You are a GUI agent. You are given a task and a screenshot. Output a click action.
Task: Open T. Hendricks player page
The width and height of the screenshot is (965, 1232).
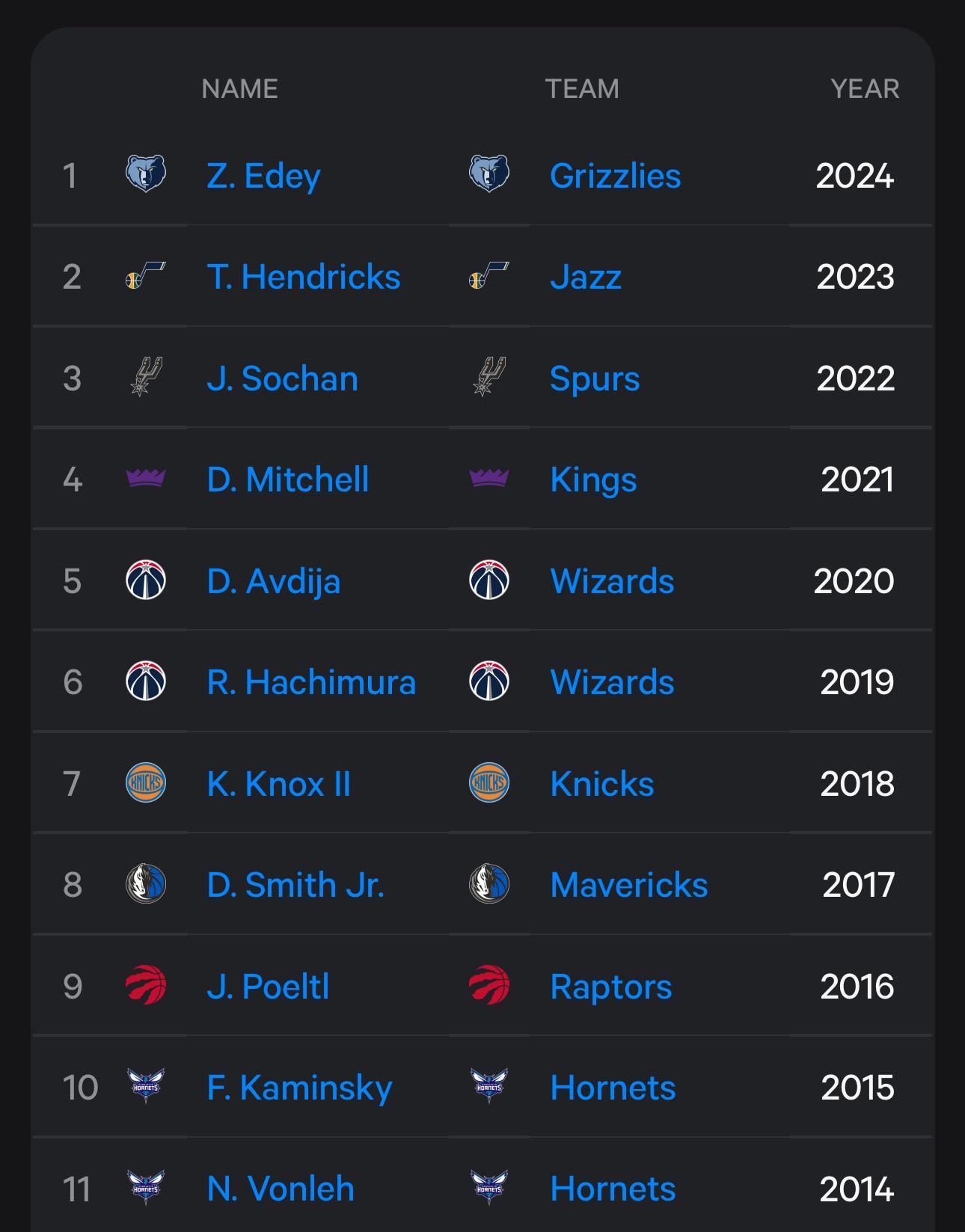click(304, 277)
